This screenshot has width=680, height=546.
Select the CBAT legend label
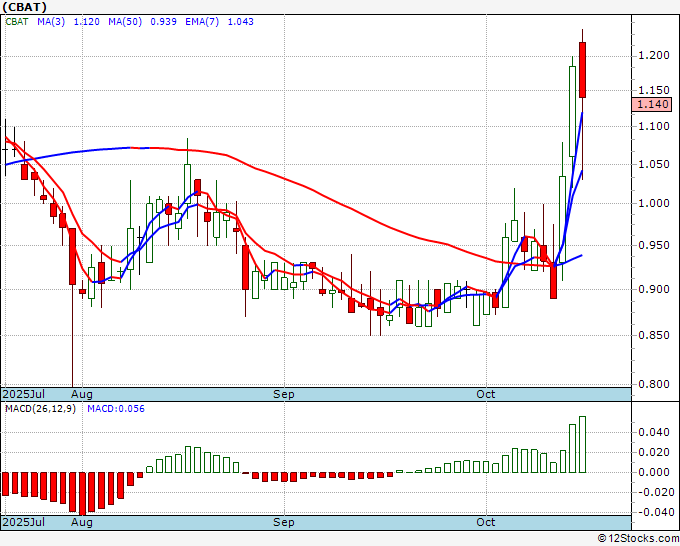[16, 22]
